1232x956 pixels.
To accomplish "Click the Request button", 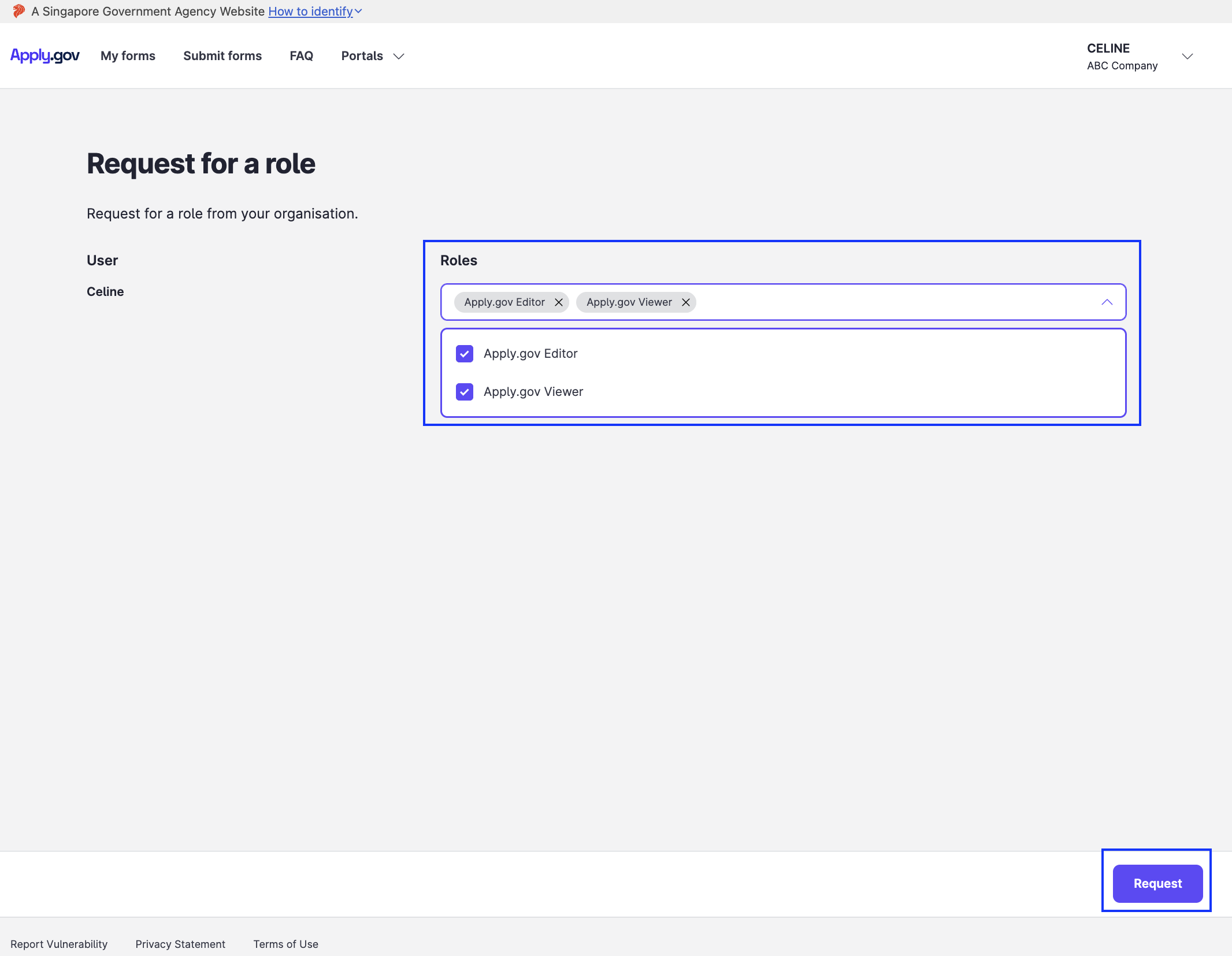I will 1157,883.
